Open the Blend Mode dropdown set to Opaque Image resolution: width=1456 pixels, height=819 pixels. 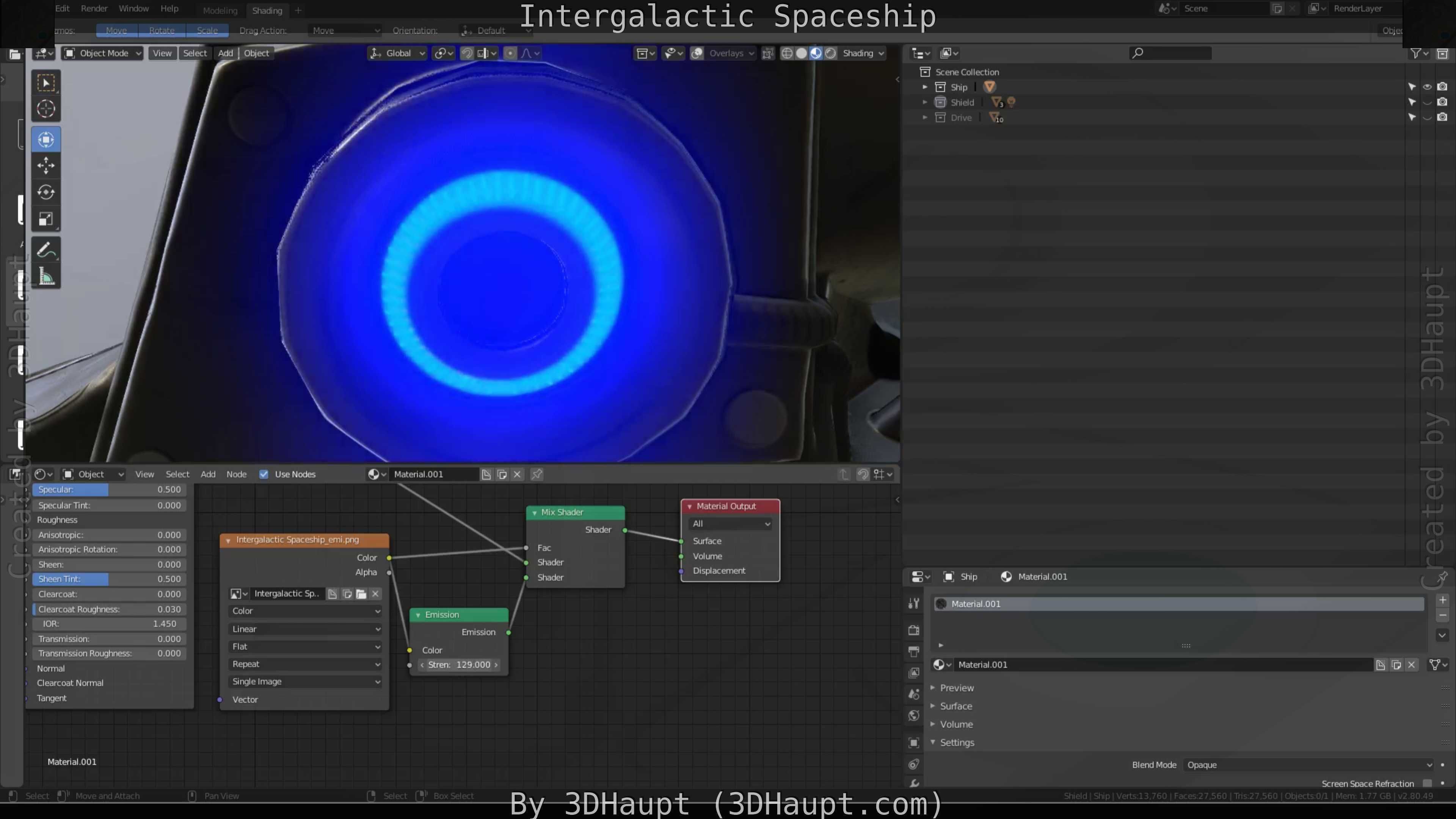click(1309, 765)
